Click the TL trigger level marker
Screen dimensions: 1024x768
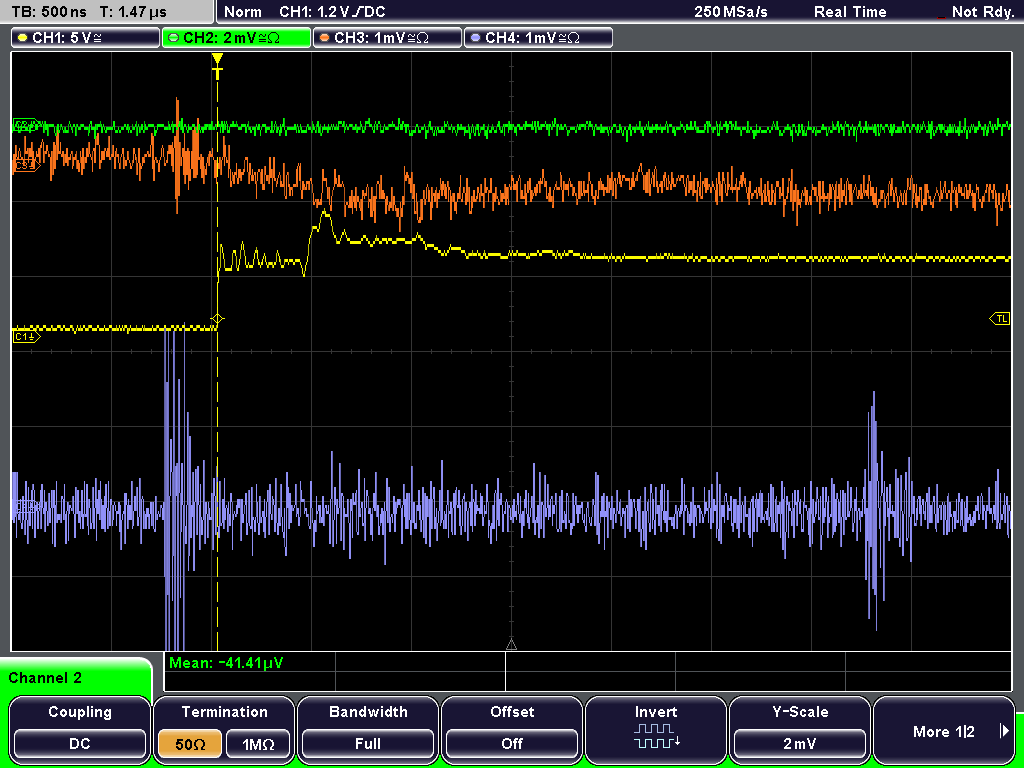(x=1000, y=319)
